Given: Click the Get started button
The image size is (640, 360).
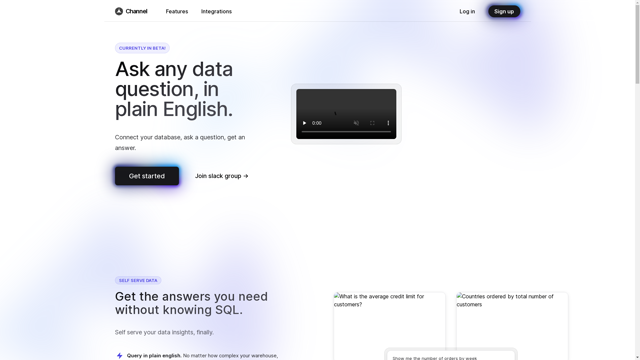Looking at the screenshot, I should click(x=147, y=176).
